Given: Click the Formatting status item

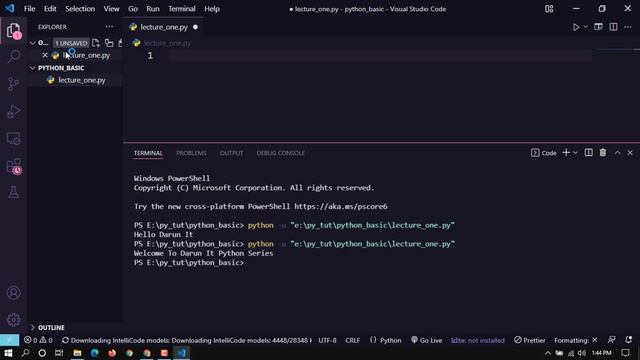Looking at the screenshot, I should point(576,340).
